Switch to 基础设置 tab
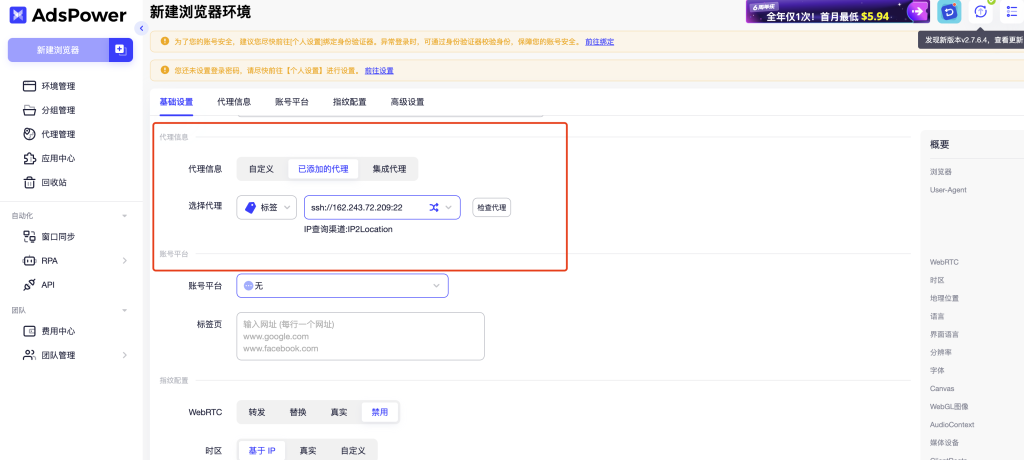The image size is (1024, 460). 176,102
